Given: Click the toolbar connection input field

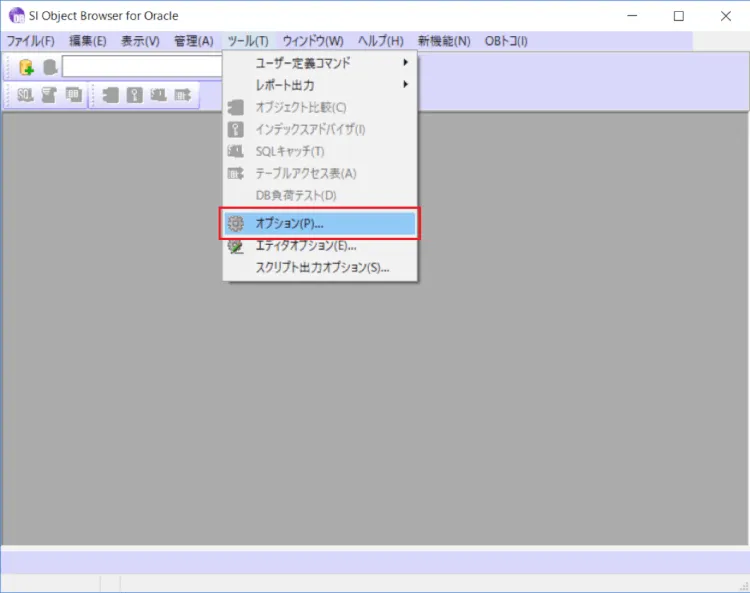Looking at the screenshot, I should coord(142,66).
